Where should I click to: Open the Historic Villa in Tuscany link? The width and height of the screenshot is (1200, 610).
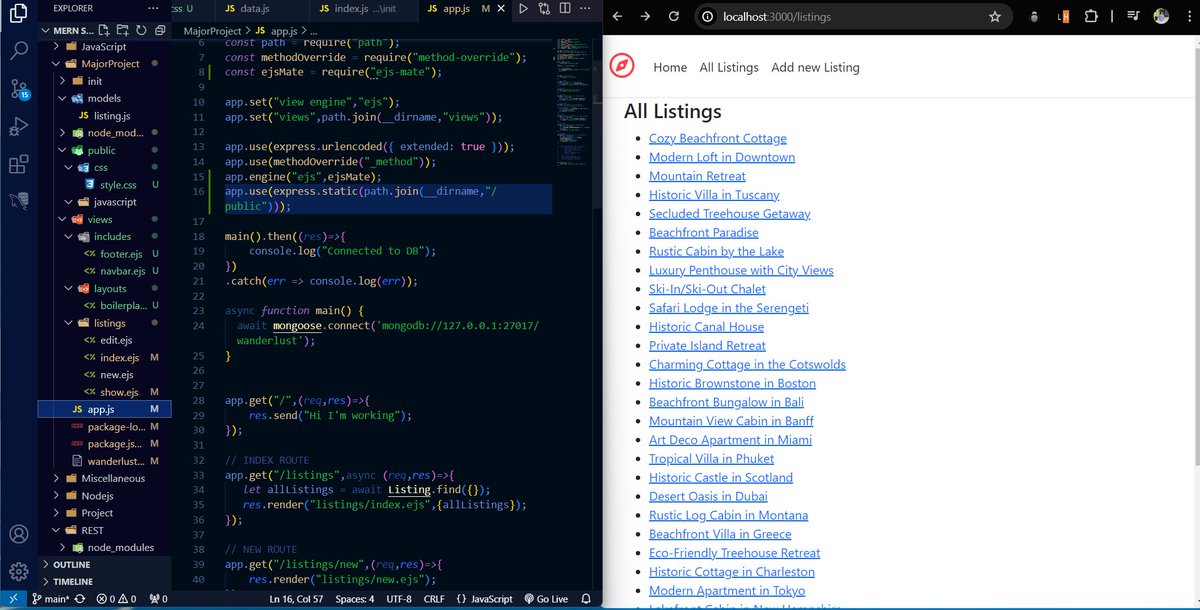[714, 195]
